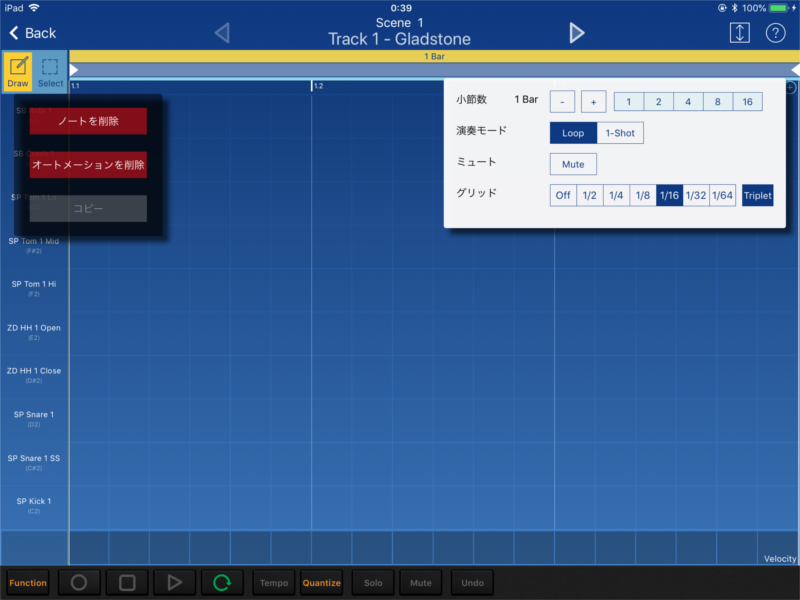Set bar length to 16
The image size is (800, 600).
tap(747, 102)
